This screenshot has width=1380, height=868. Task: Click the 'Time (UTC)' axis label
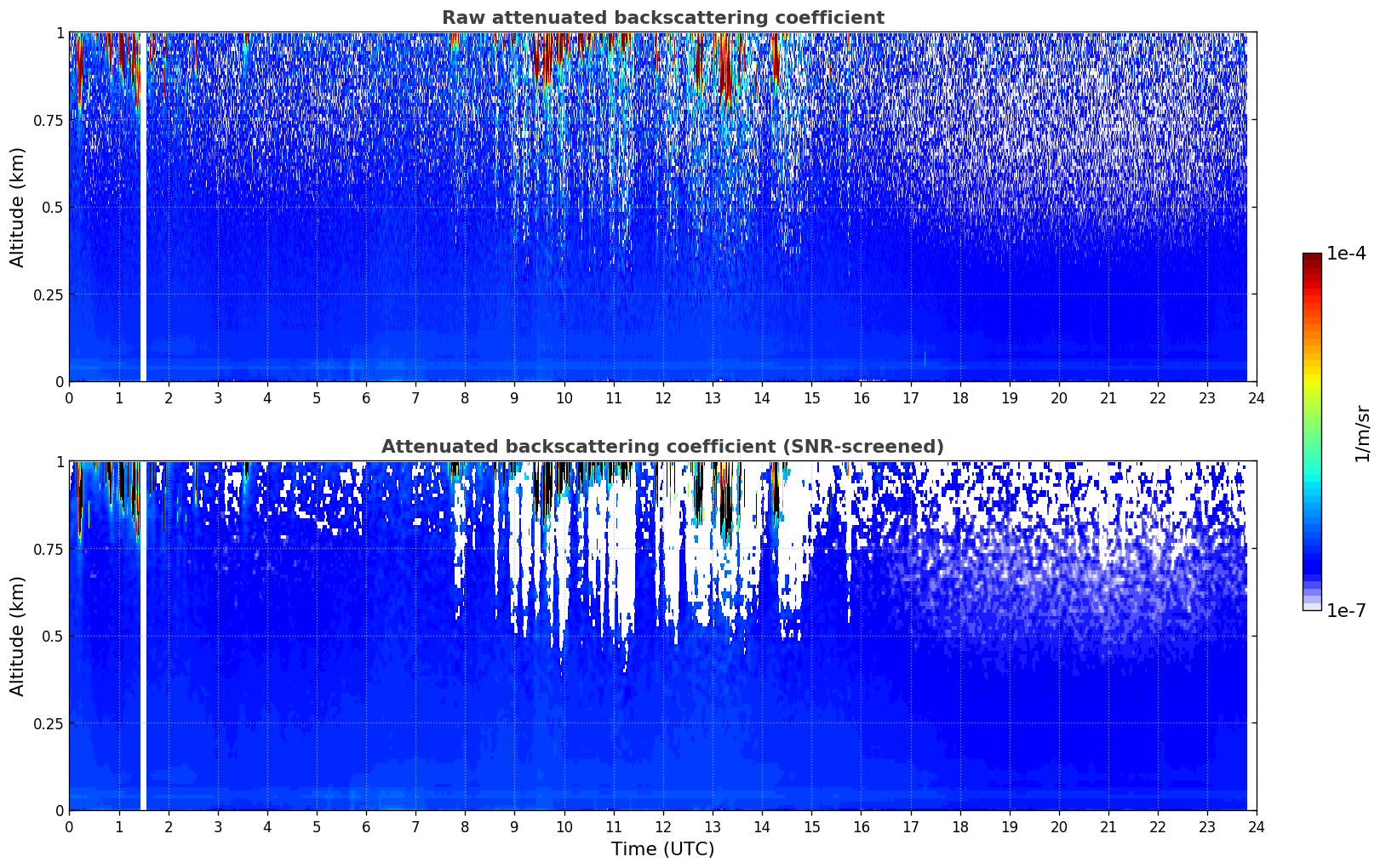pyautogui.click(x=662, y=849)
